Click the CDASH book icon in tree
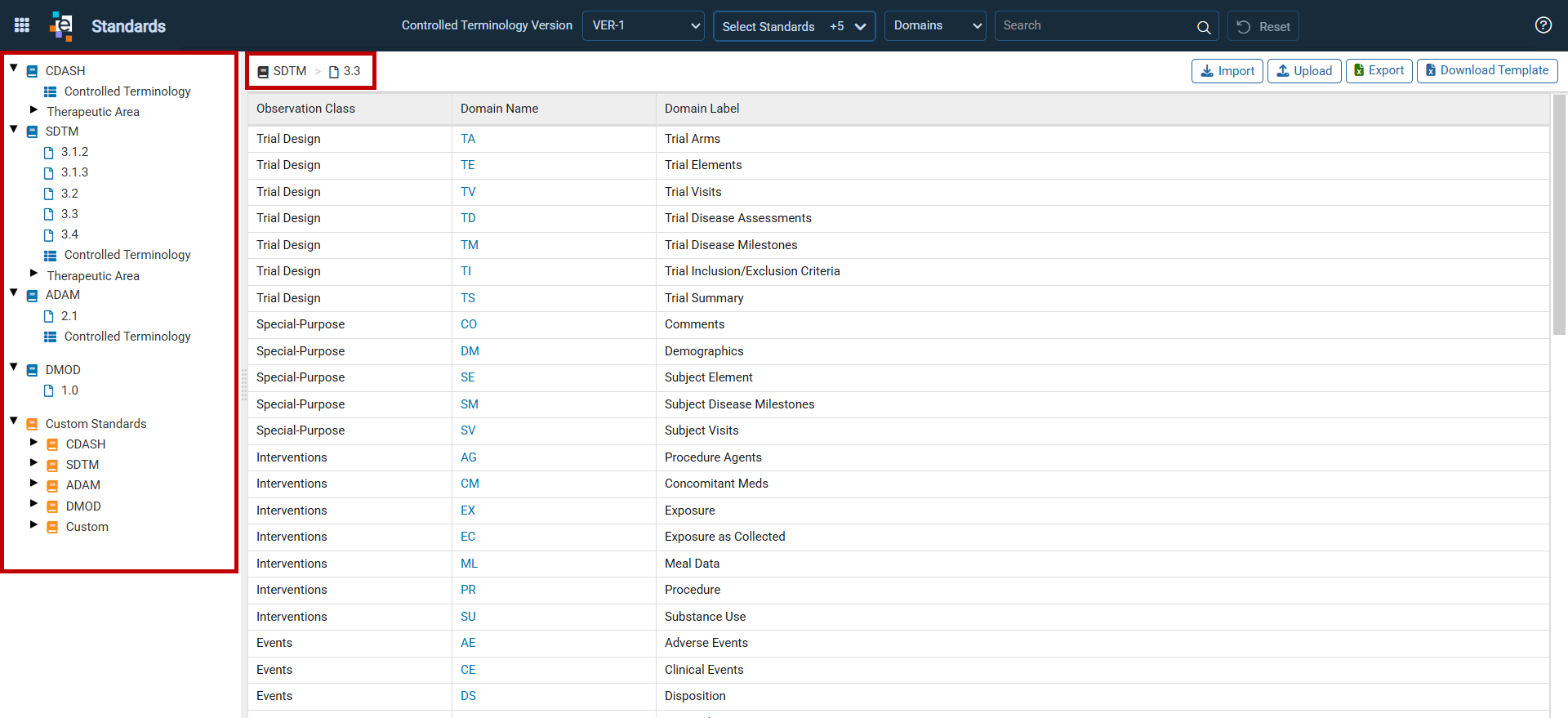This screenshot has width=1568, height=718. pos(33,71)
